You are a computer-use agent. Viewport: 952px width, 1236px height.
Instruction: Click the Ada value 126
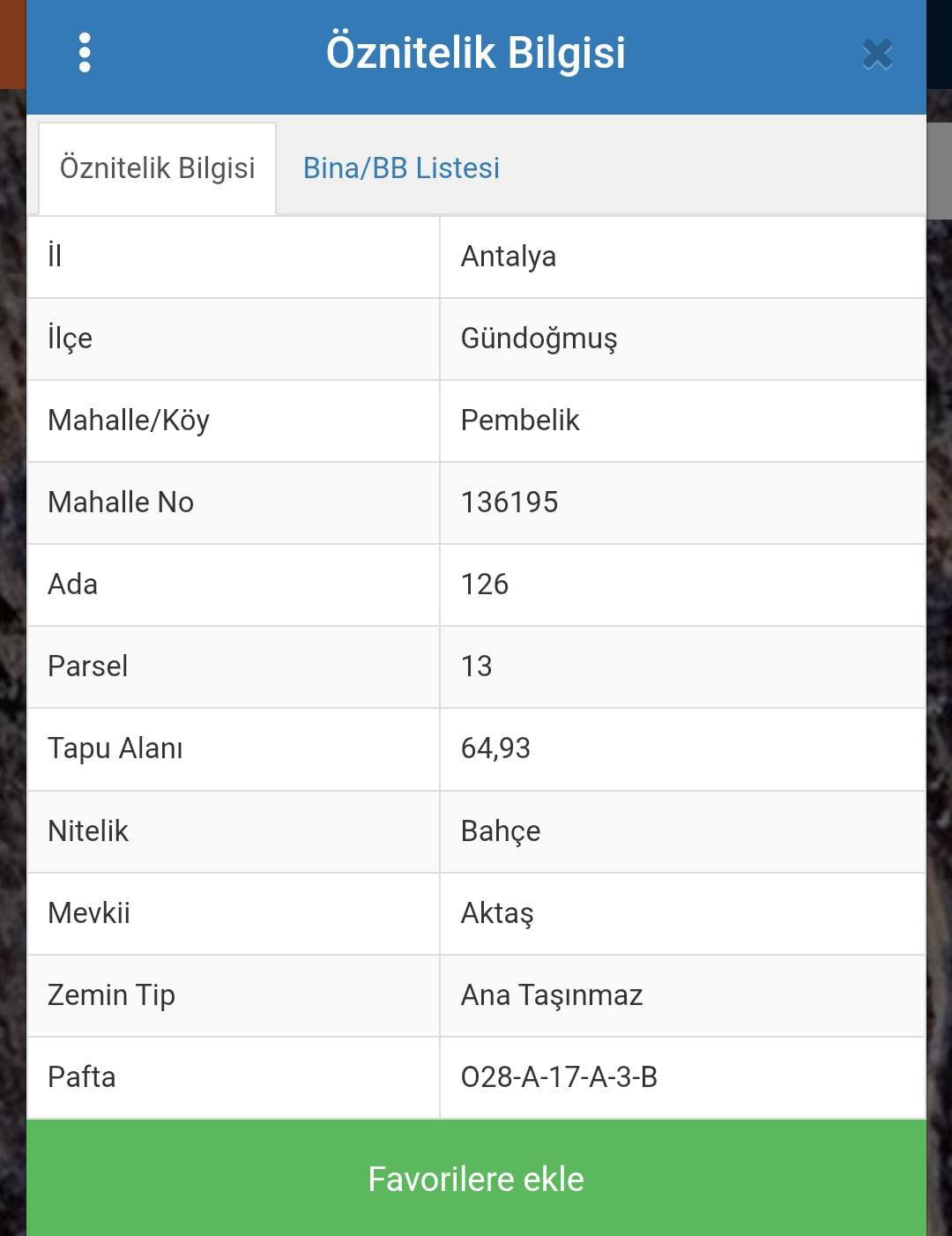[x=485, y=584]
